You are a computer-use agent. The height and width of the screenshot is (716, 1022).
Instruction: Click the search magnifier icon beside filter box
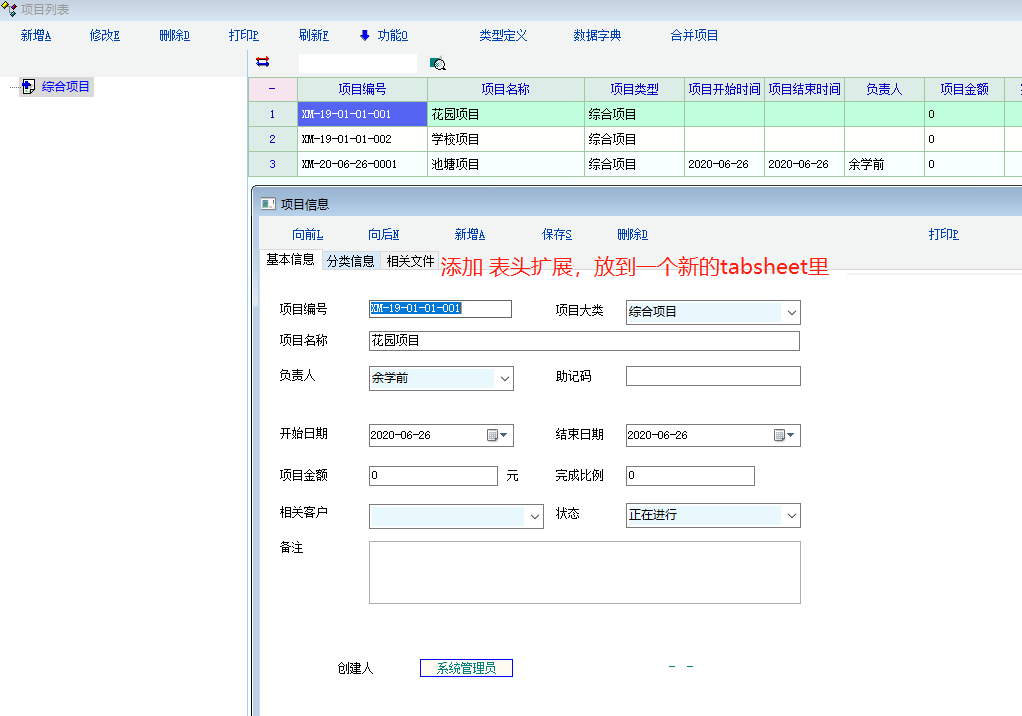tap(437, 63)
